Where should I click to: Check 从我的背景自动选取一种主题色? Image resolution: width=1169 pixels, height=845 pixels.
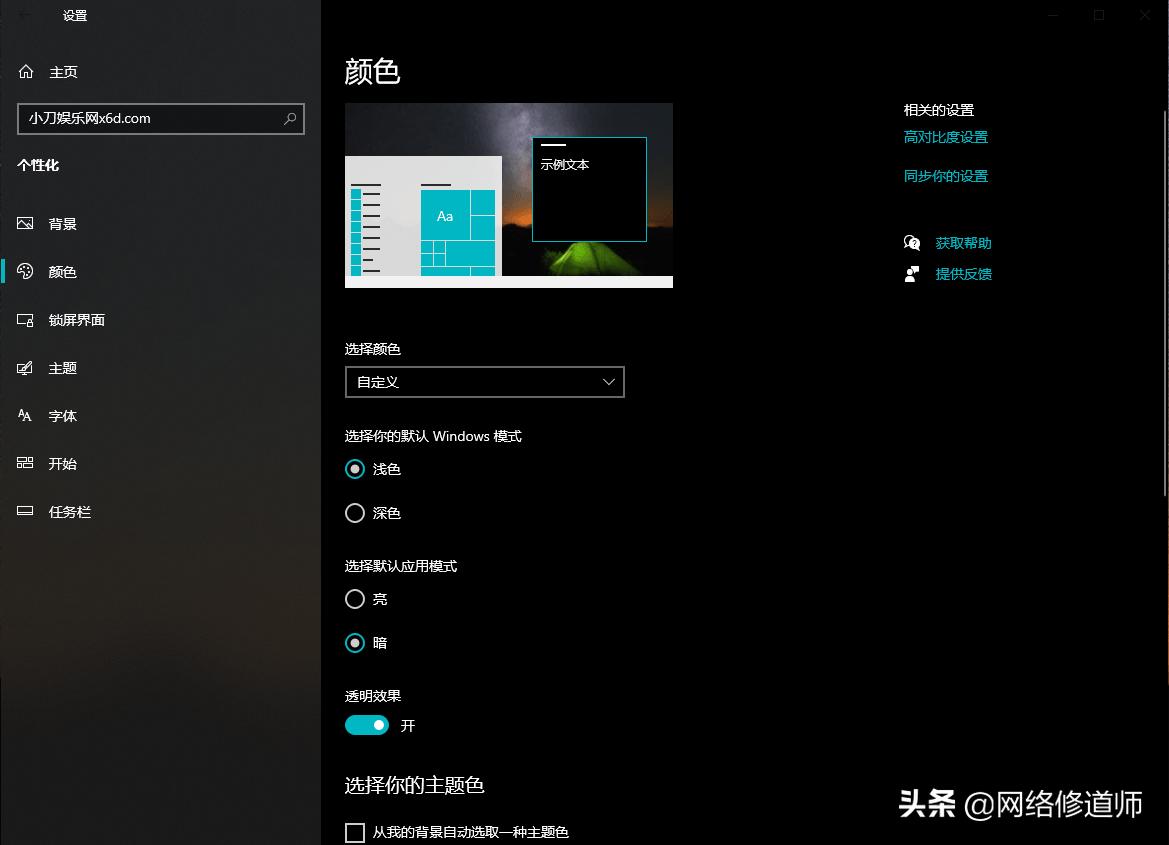pos(355,831)
